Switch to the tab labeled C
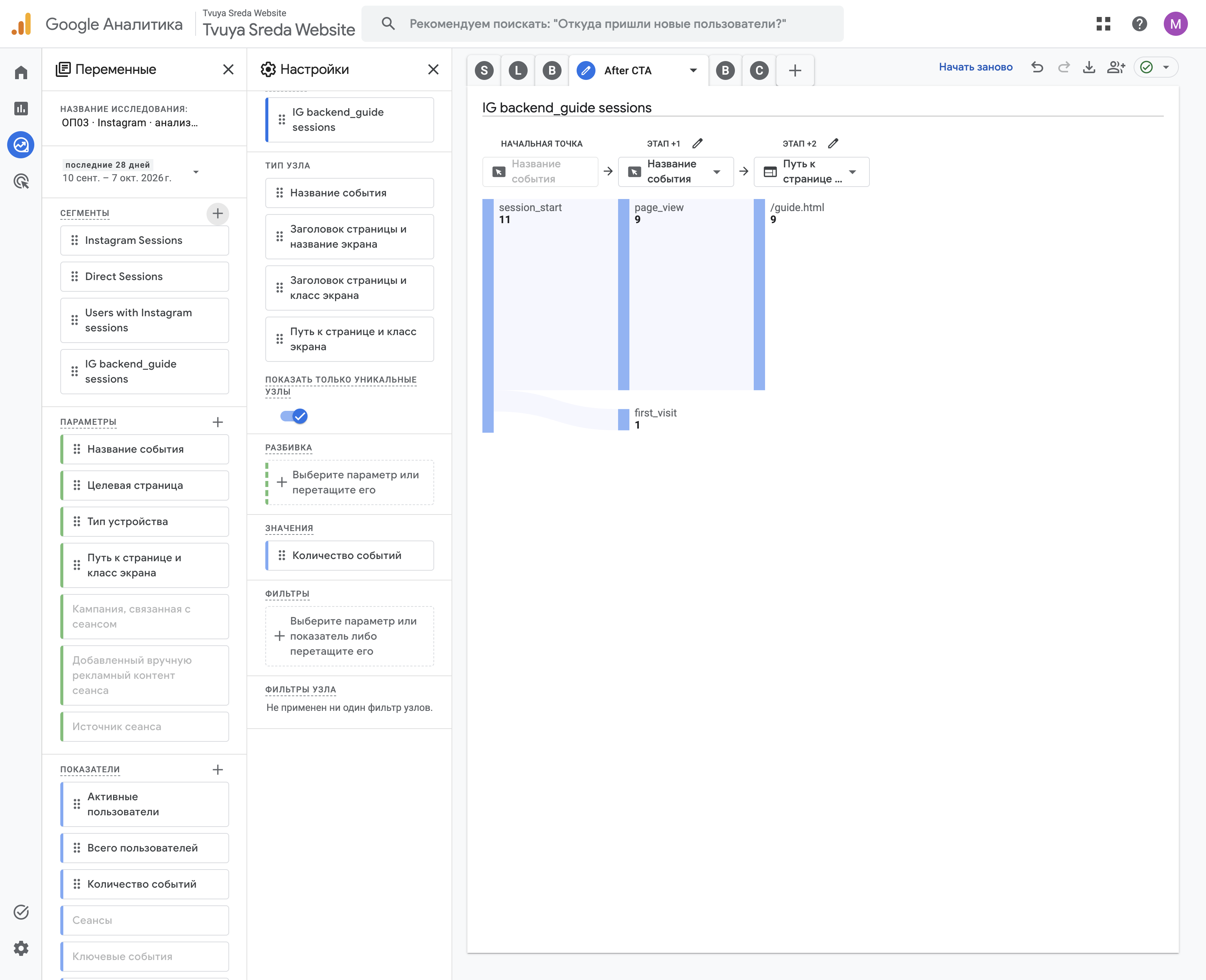 coord(759,70)
